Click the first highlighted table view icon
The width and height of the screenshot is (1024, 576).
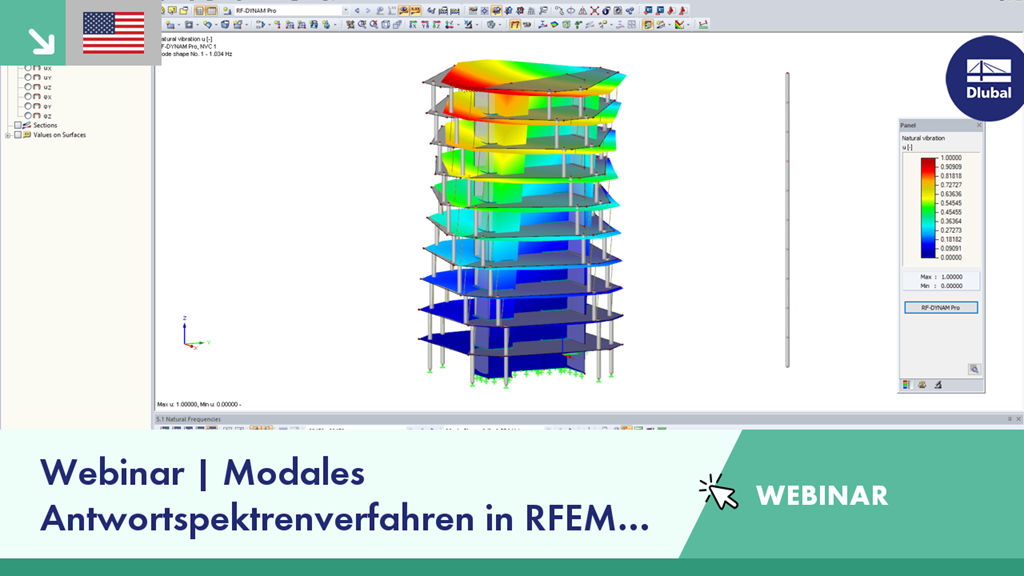pyautogui.click(x=200, y=10)
